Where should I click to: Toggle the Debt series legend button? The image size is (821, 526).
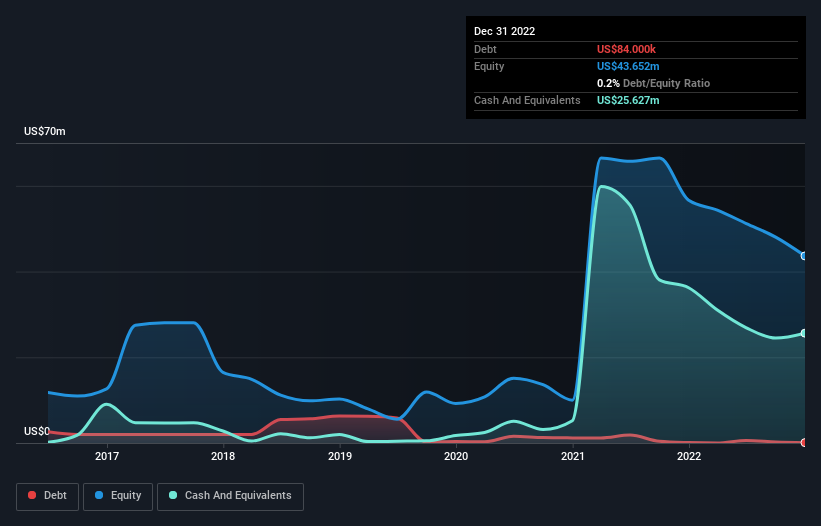pos(48,496)
